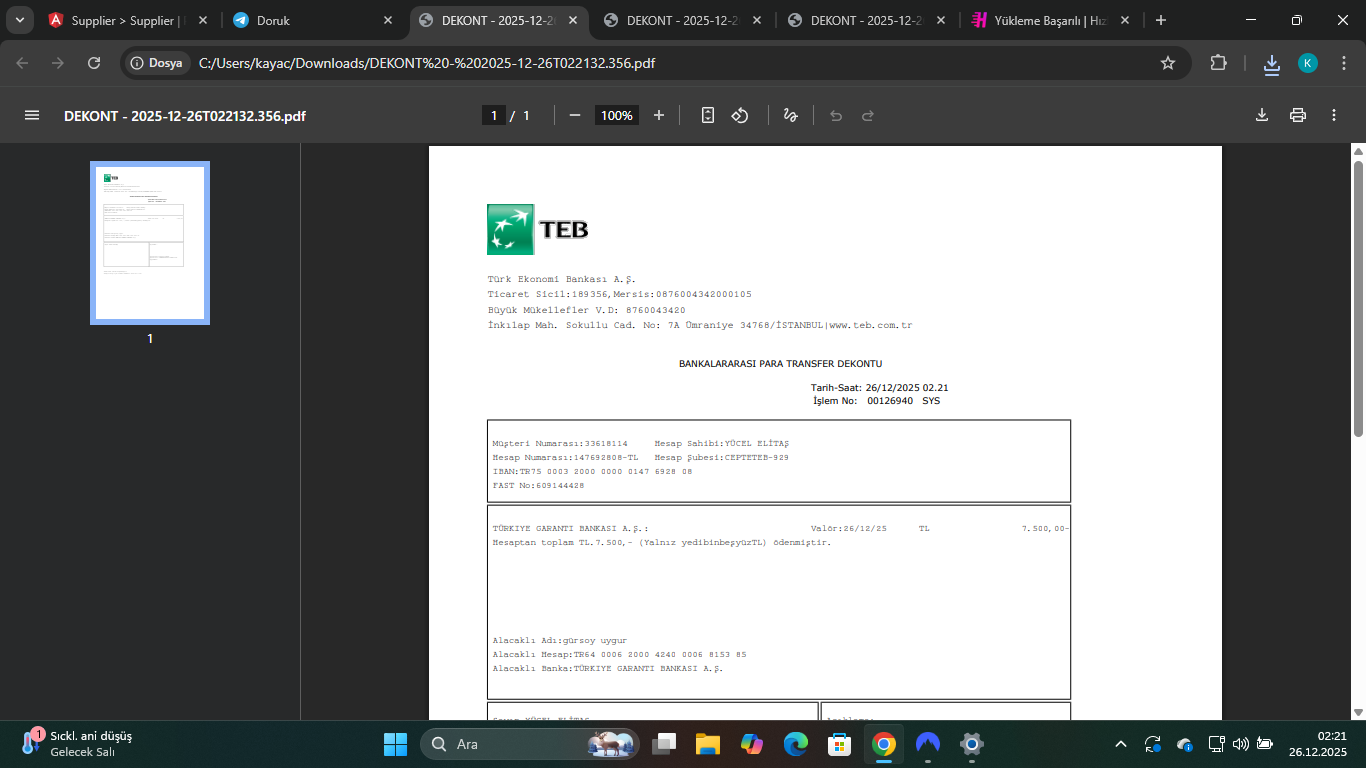This screenshot has width=1366, height=768.
Task: Reload the current page
Action: 94,63
